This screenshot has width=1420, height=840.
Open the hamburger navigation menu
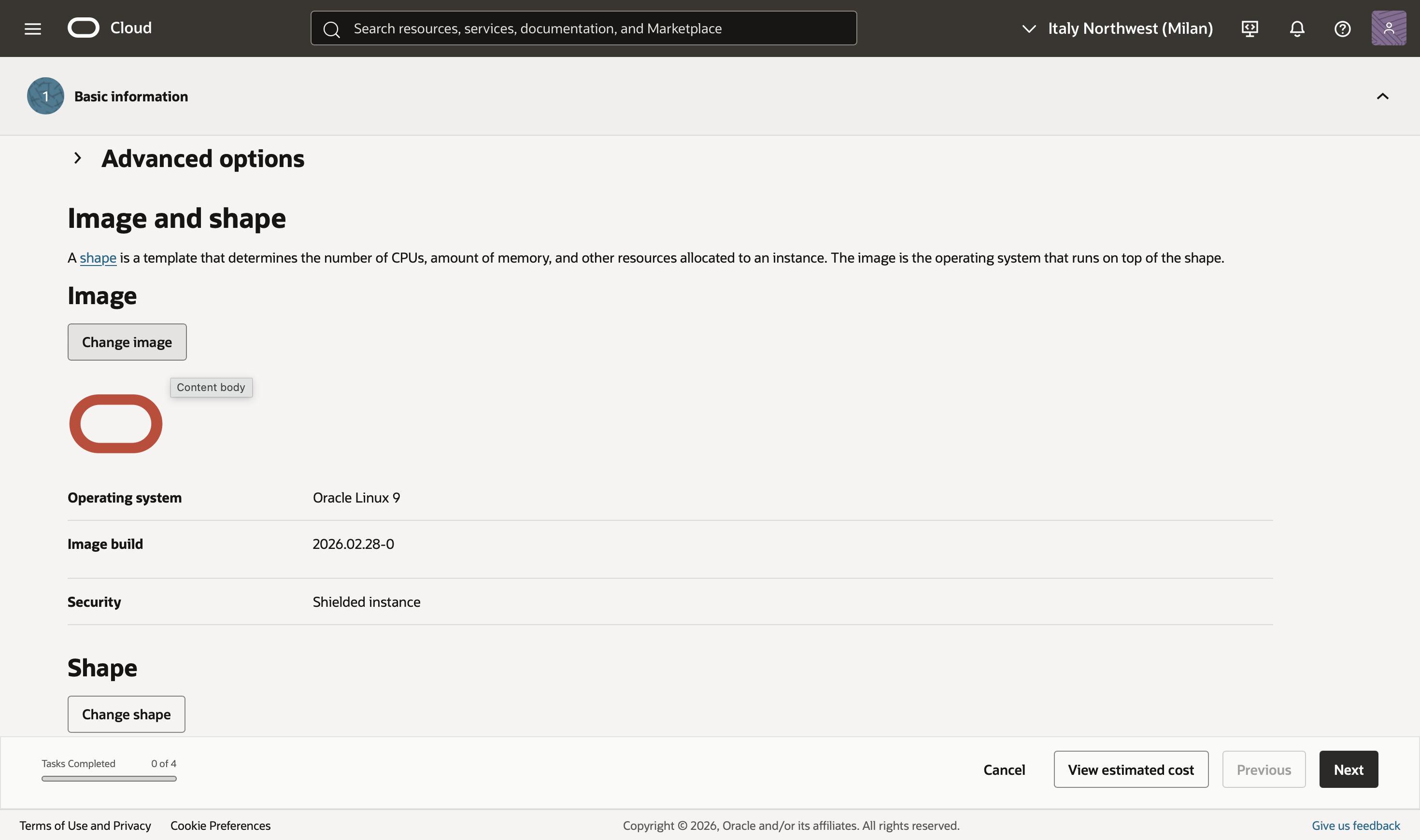33,28
